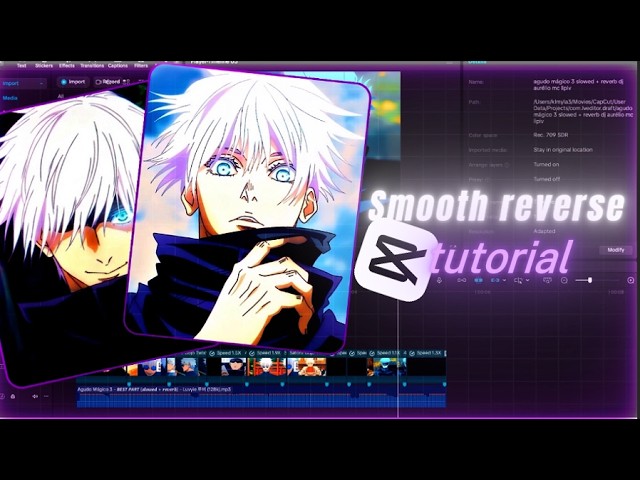Click the audio track mute speaker icon
Image resolution: width=640 pixels, height=480 pixels.
[35, 396]
